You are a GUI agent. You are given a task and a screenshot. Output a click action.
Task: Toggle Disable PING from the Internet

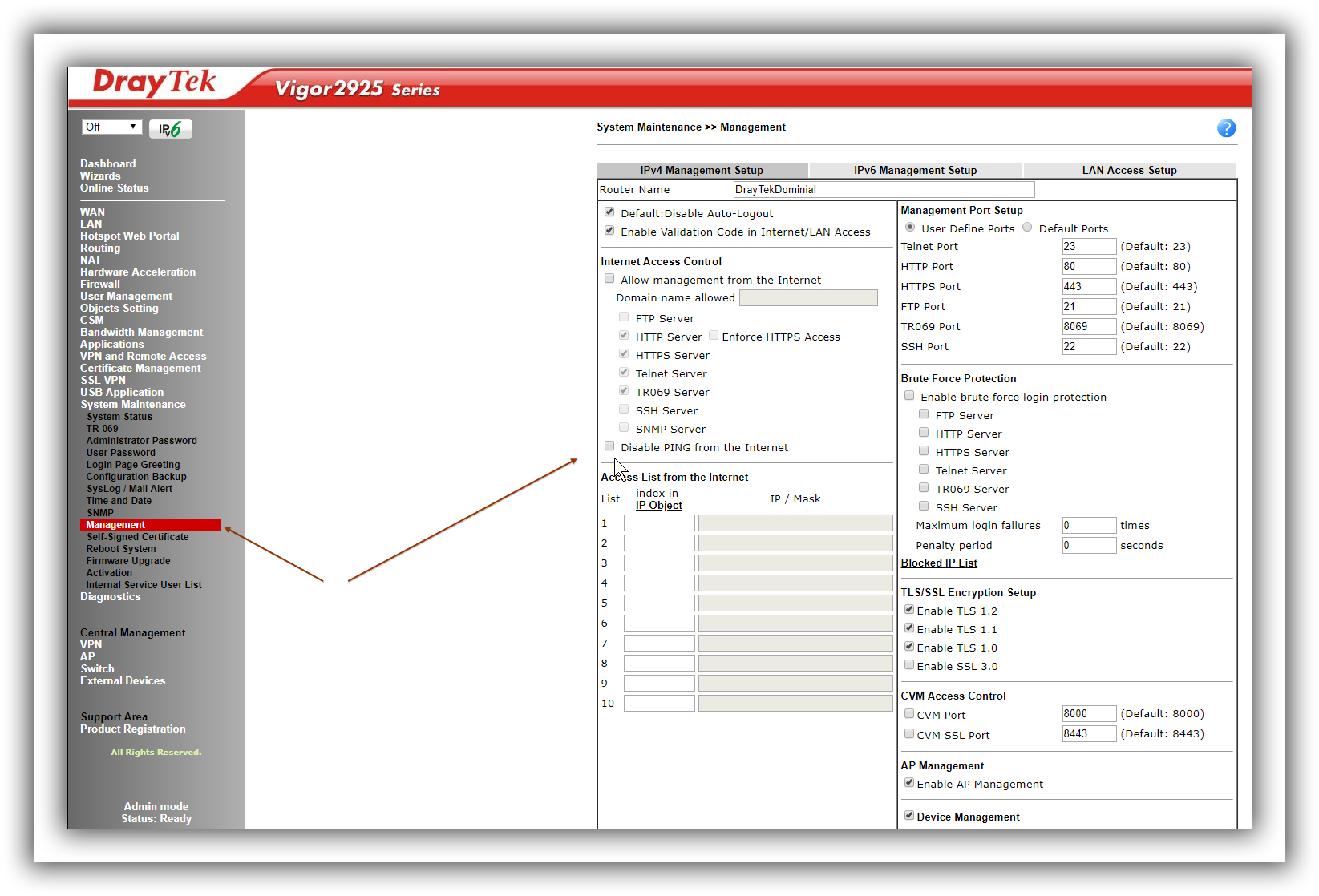pyautogui.click(x=609, y=446)
